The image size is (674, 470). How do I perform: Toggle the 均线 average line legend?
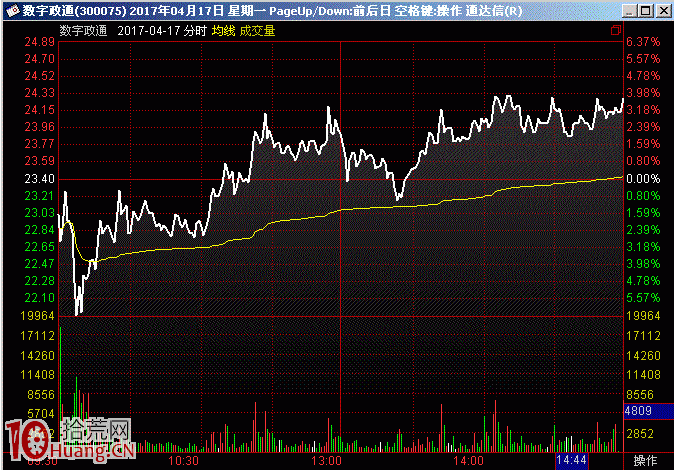(x=223, y=31)
